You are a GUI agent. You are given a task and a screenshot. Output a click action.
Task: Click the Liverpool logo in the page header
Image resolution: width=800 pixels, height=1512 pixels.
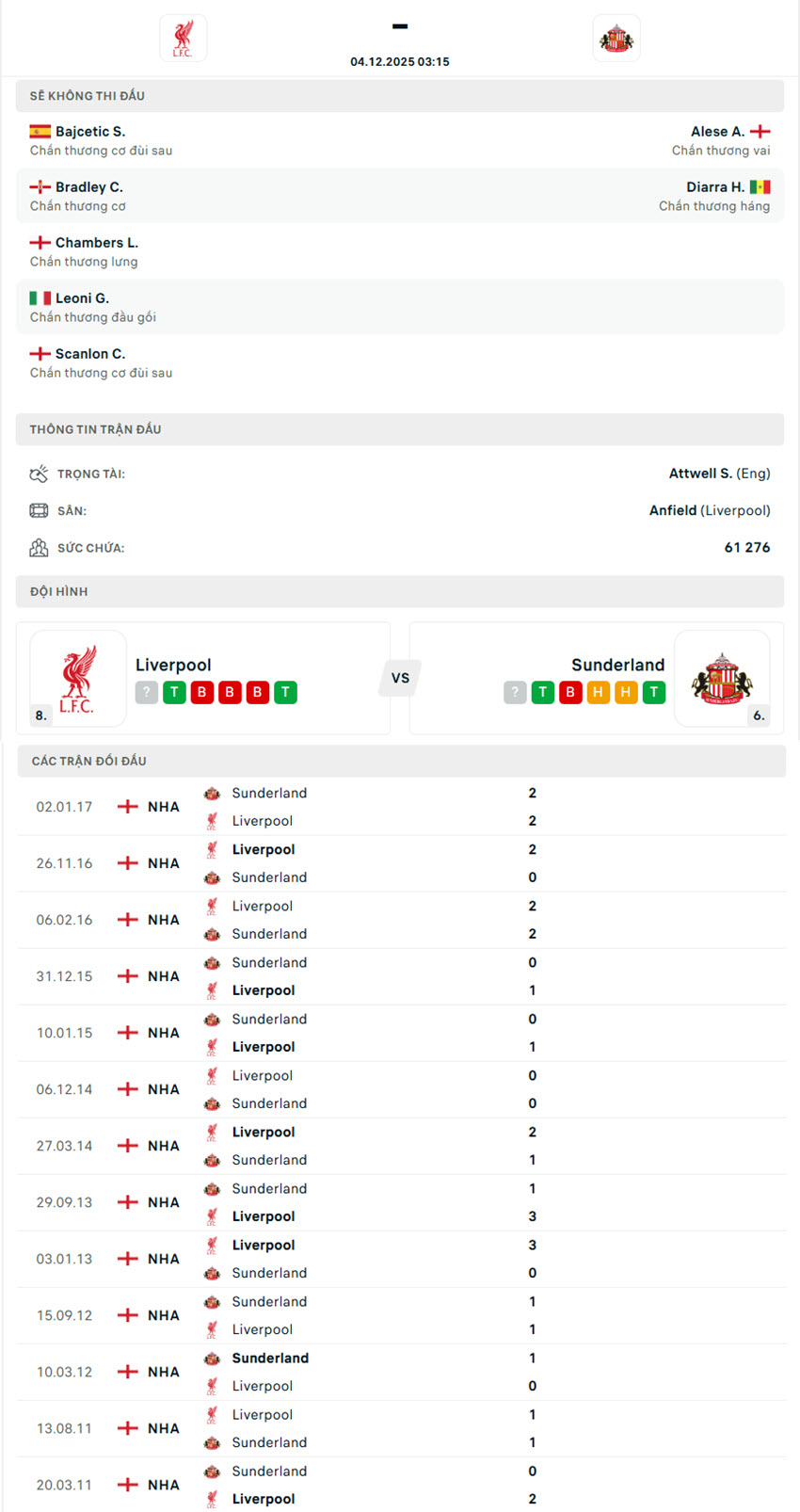[x=183, y=39]
